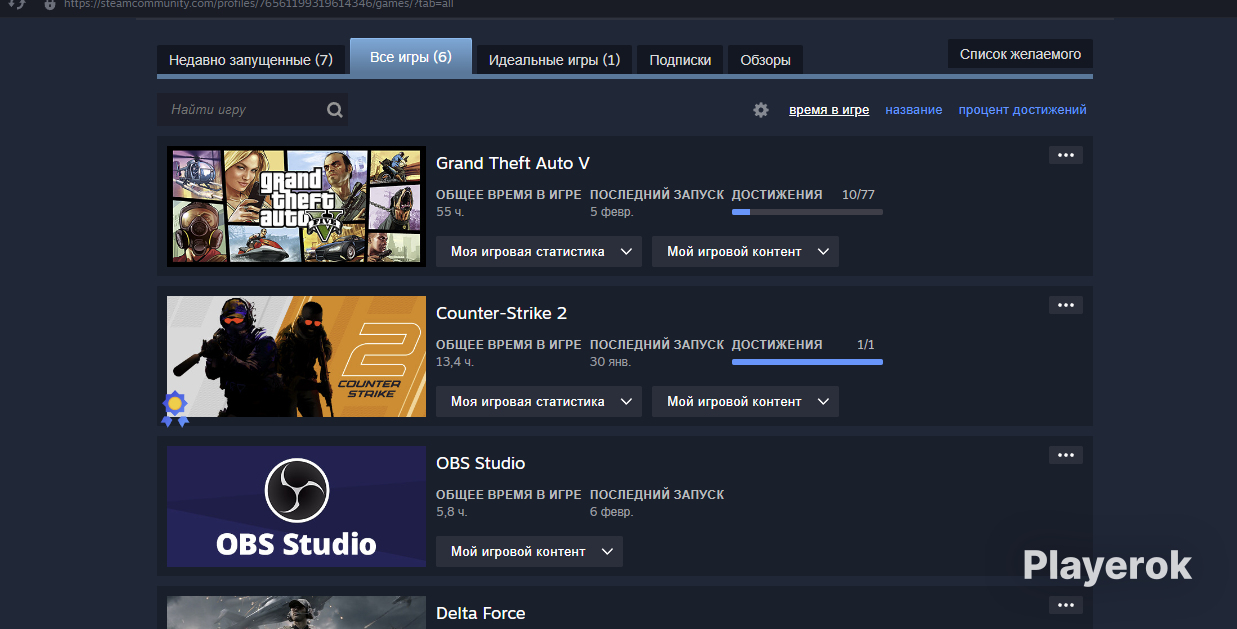Image resolution: width=1237 pixels, height=629 pixels.
Task: Expand 'Мой игровой контент' for OBS Studio
Action: coord(529,552)
